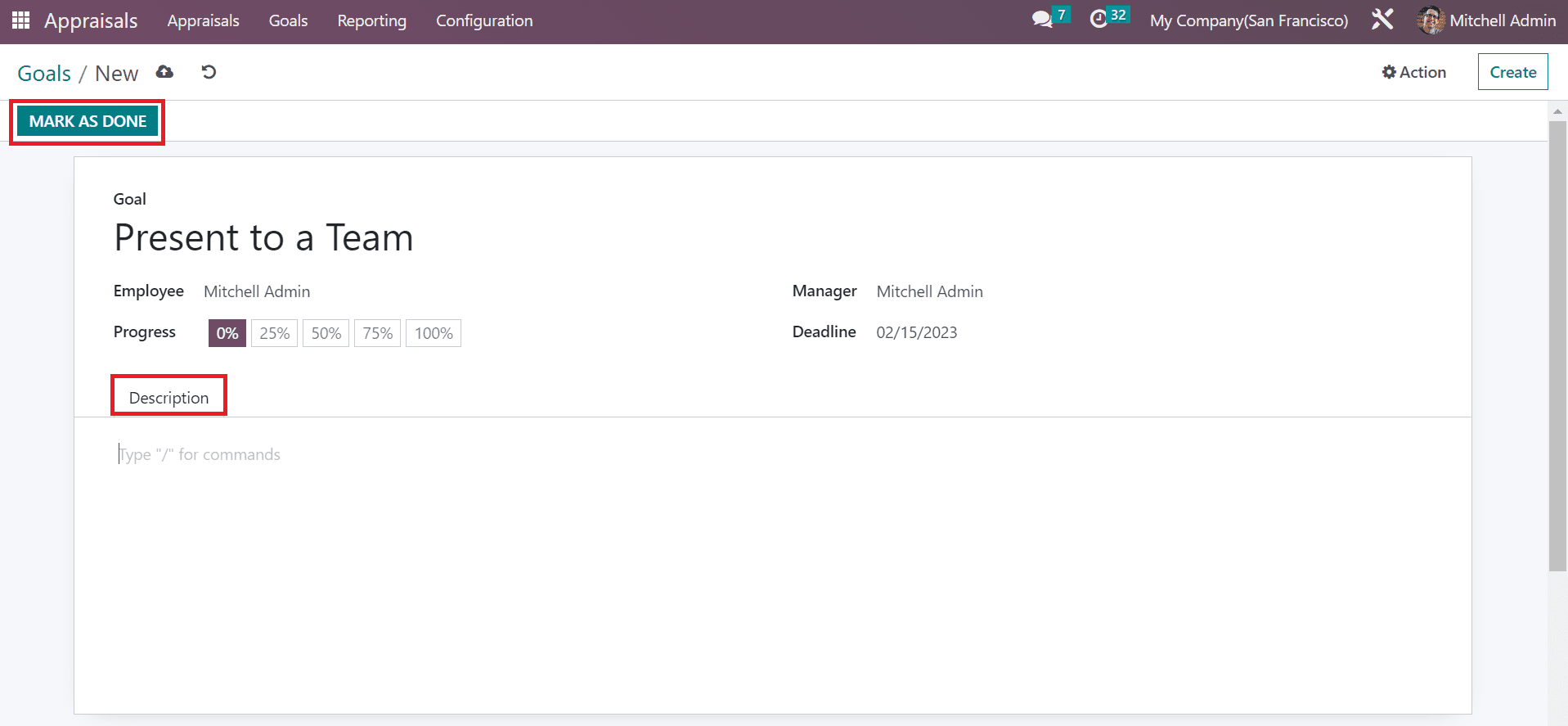The width and height of the screenshot is (1568, 726).
Task: Open the apps grid home menu
Action: [20, 20]
